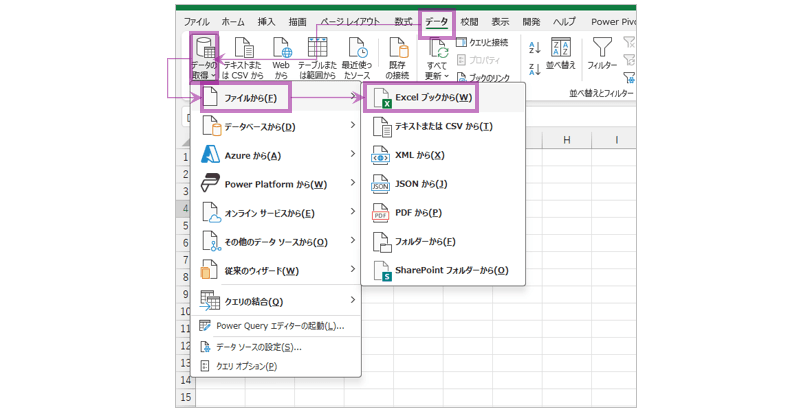This screenshot has width=807, height=414.
Task: Select column I header
Action: click(616, 140)
